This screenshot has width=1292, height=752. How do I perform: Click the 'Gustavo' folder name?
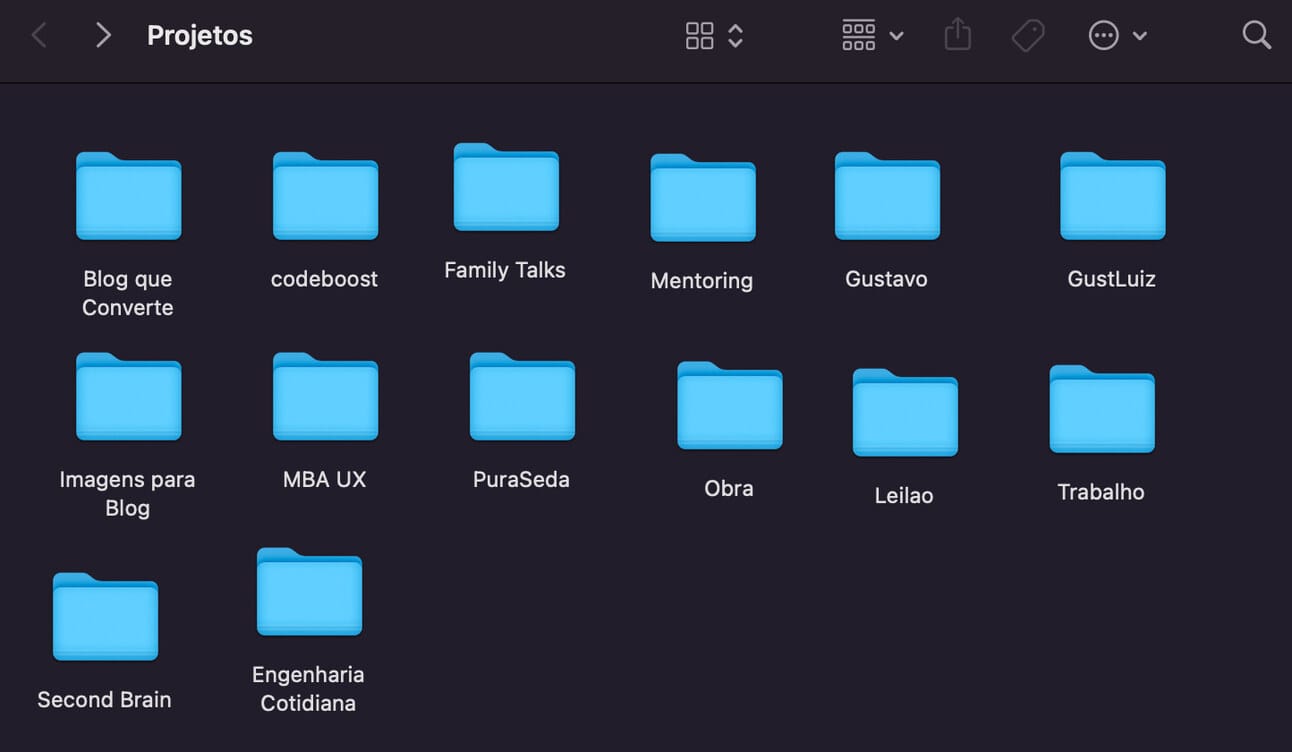tap(886, 279)
